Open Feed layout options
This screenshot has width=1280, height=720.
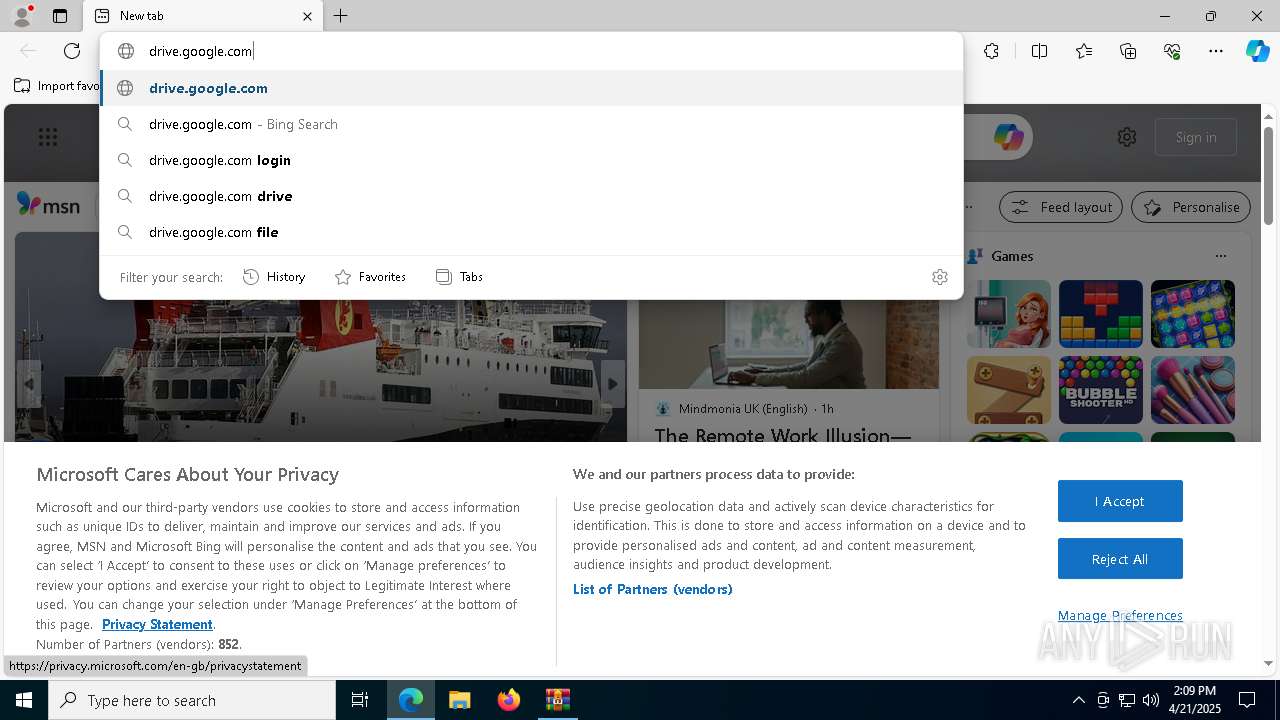point(1061,207)
